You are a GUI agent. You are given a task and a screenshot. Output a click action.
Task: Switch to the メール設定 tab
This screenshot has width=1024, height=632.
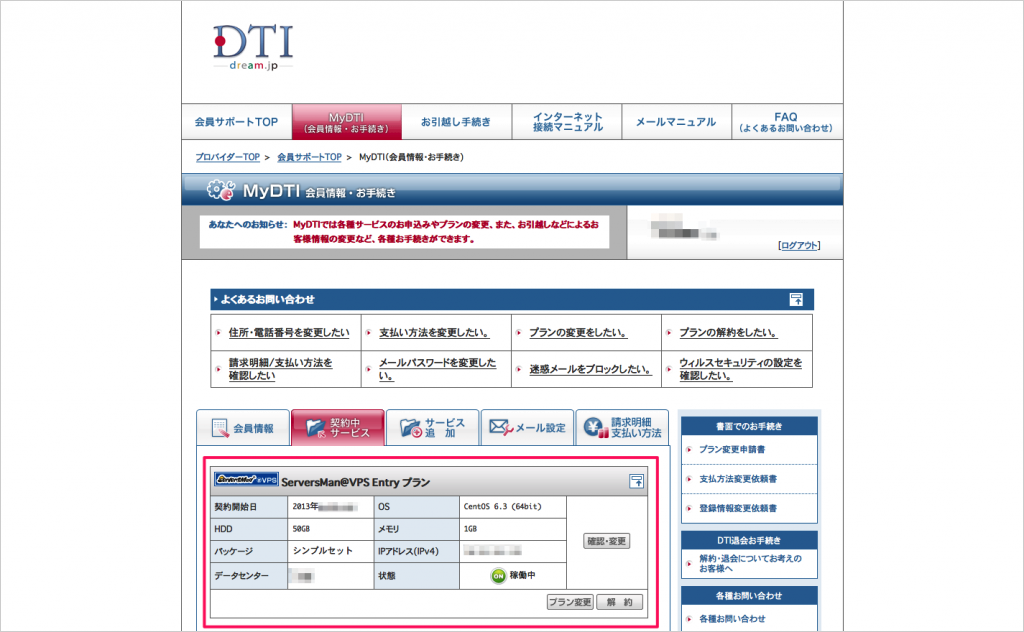click(528, 428)
